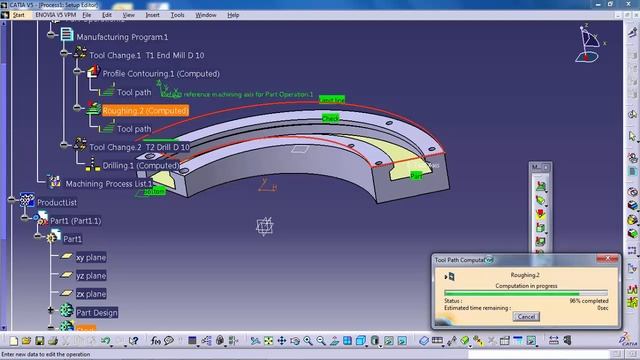This screenshot has width=640, height=360.
Task: Select the xy plane
Action: (x=91, y=258)
